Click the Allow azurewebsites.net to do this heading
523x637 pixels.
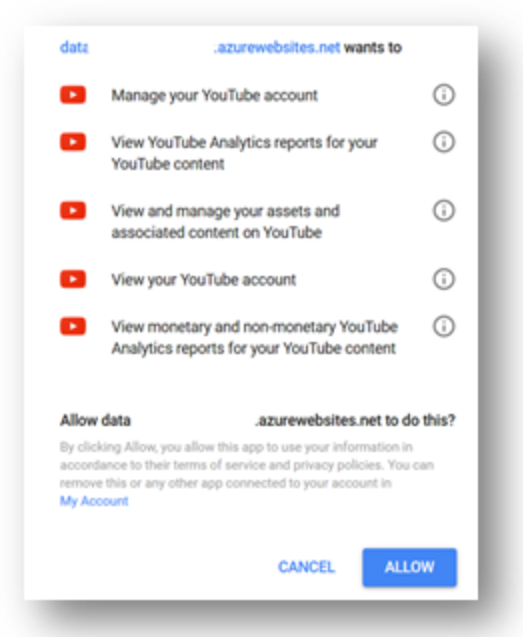pos(258,420)
